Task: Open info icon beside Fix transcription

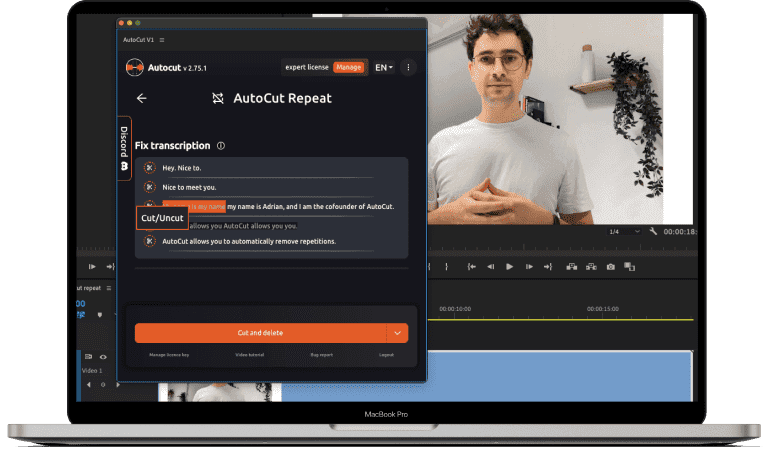Action: tap(221, 146)
